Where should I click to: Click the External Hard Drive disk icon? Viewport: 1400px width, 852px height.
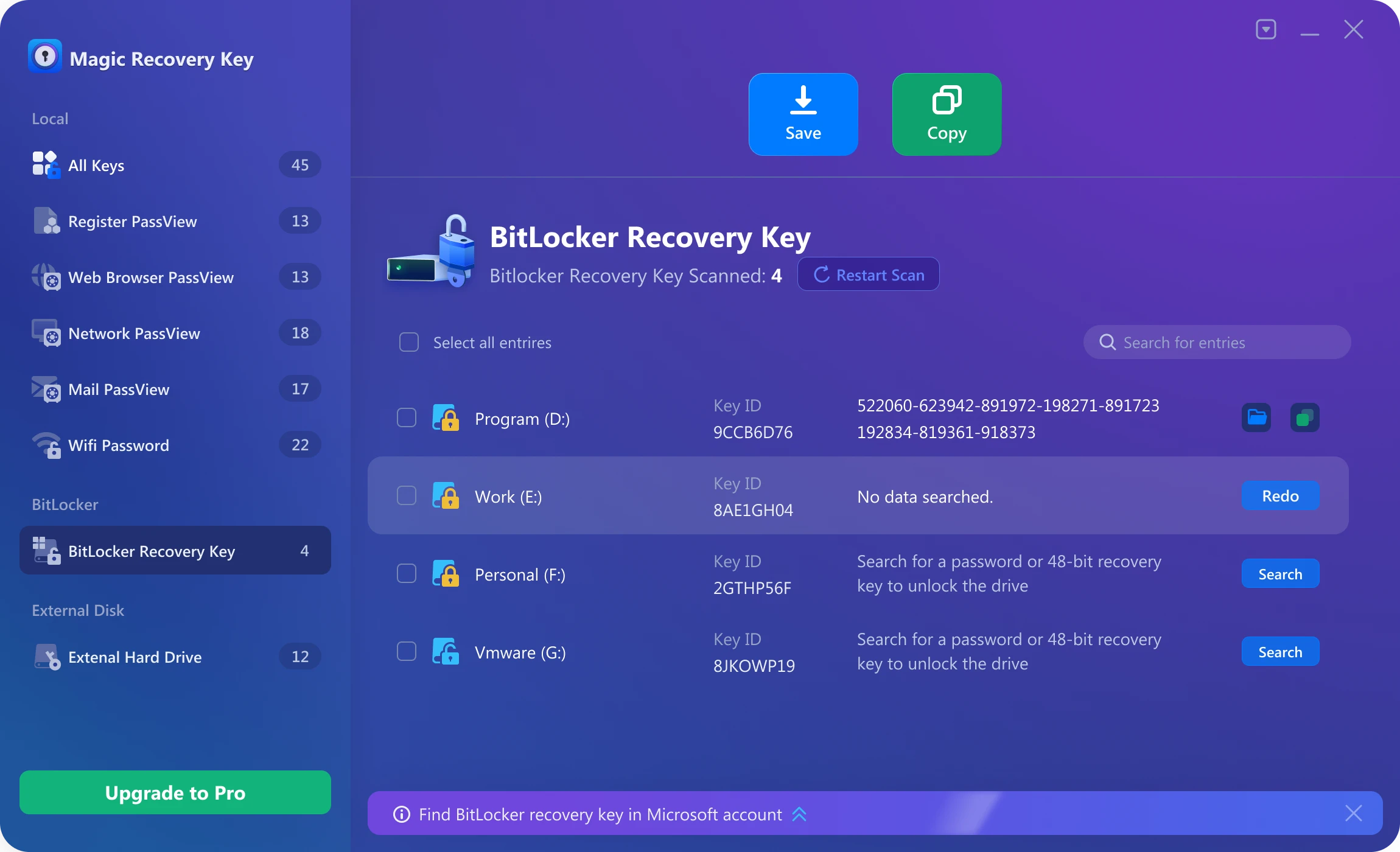point(46,657)
